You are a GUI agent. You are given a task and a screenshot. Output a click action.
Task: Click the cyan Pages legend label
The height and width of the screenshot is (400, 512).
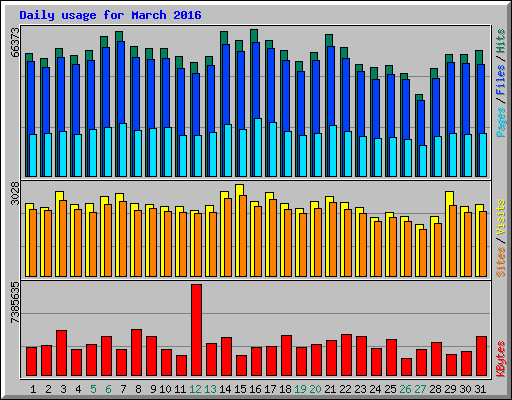pos(501,122)
